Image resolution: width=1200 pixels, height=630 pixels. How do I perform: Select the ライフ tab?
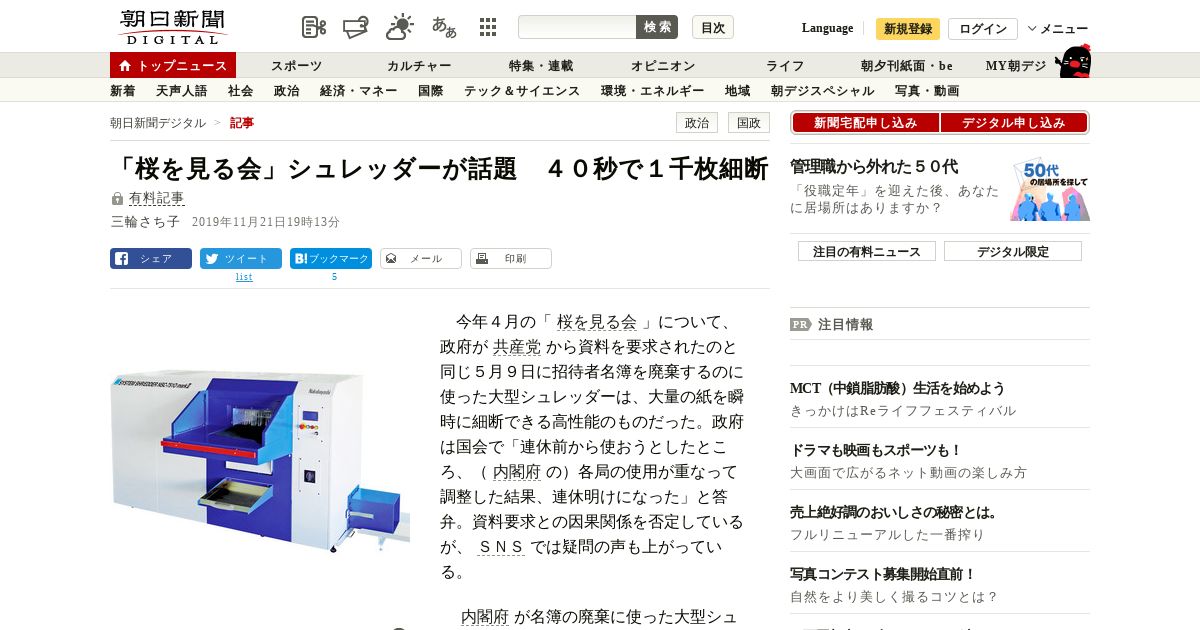click(785, 66)
